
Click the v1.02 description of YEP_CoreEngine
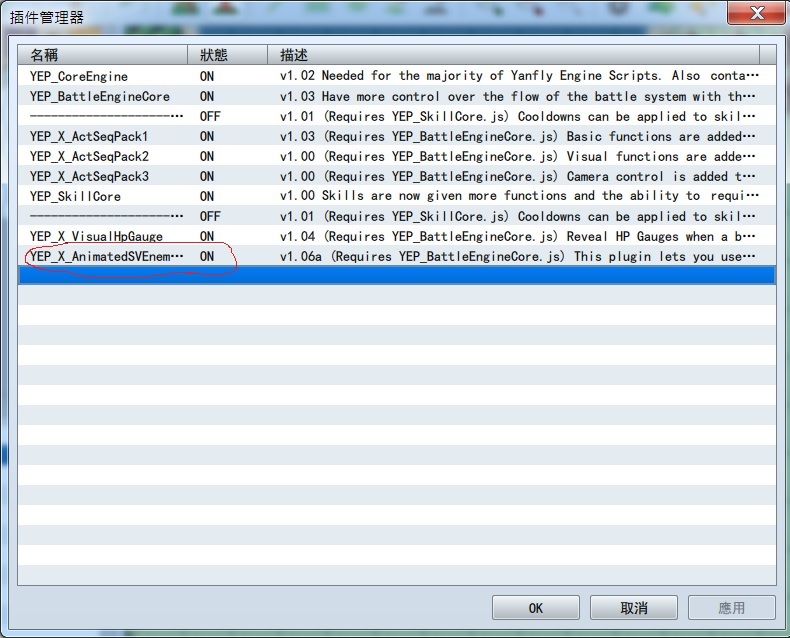(x=519, y=76)
